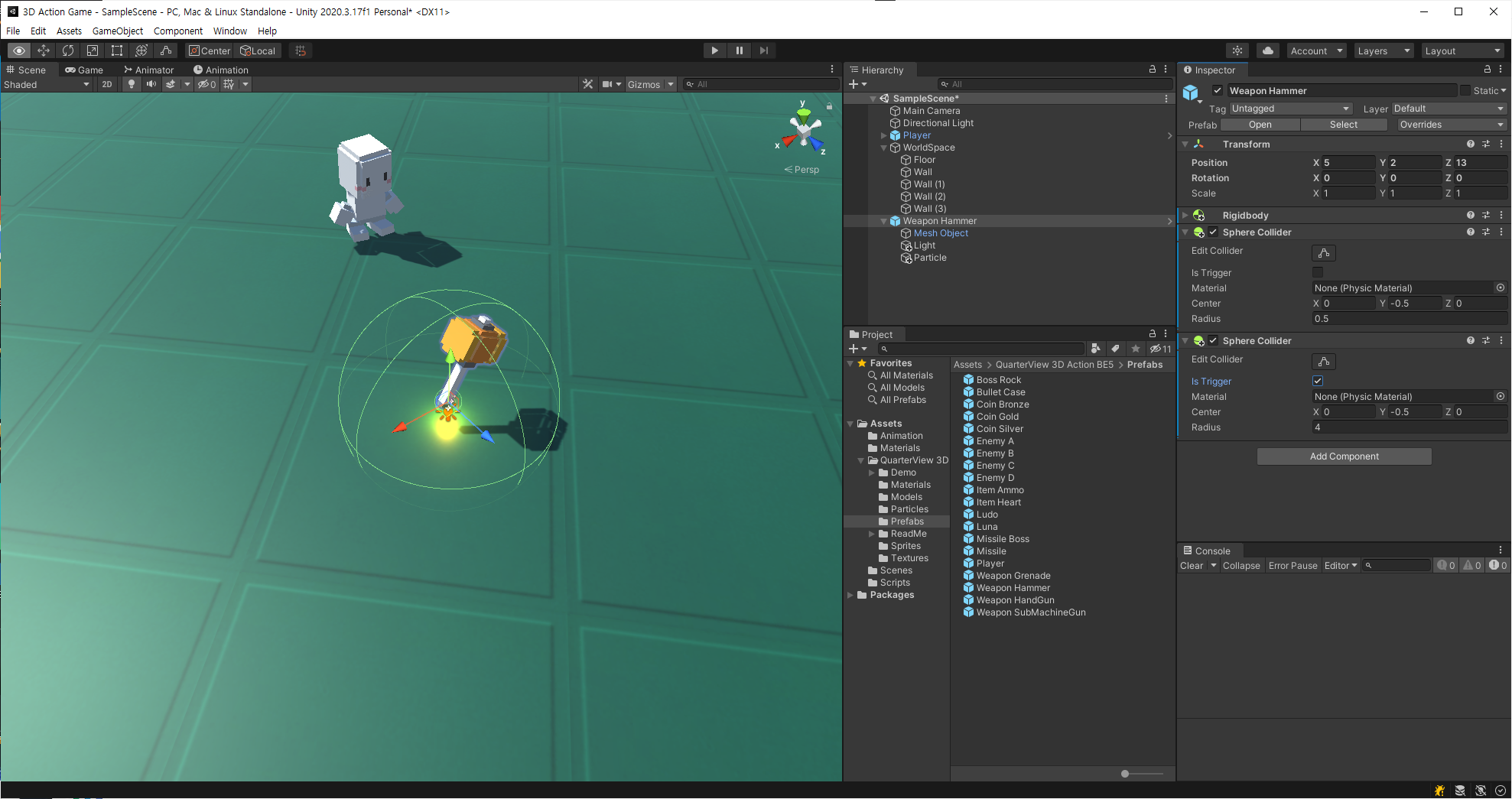Select the Hand (view) tool
Screen dimensions: 1512x799
click(x=19, y=50)
